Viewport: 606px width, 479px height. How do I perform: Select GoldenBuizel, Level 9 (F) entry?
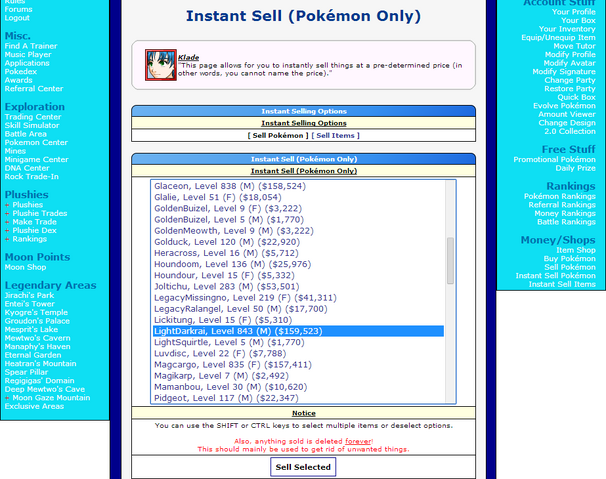(298, 208)
